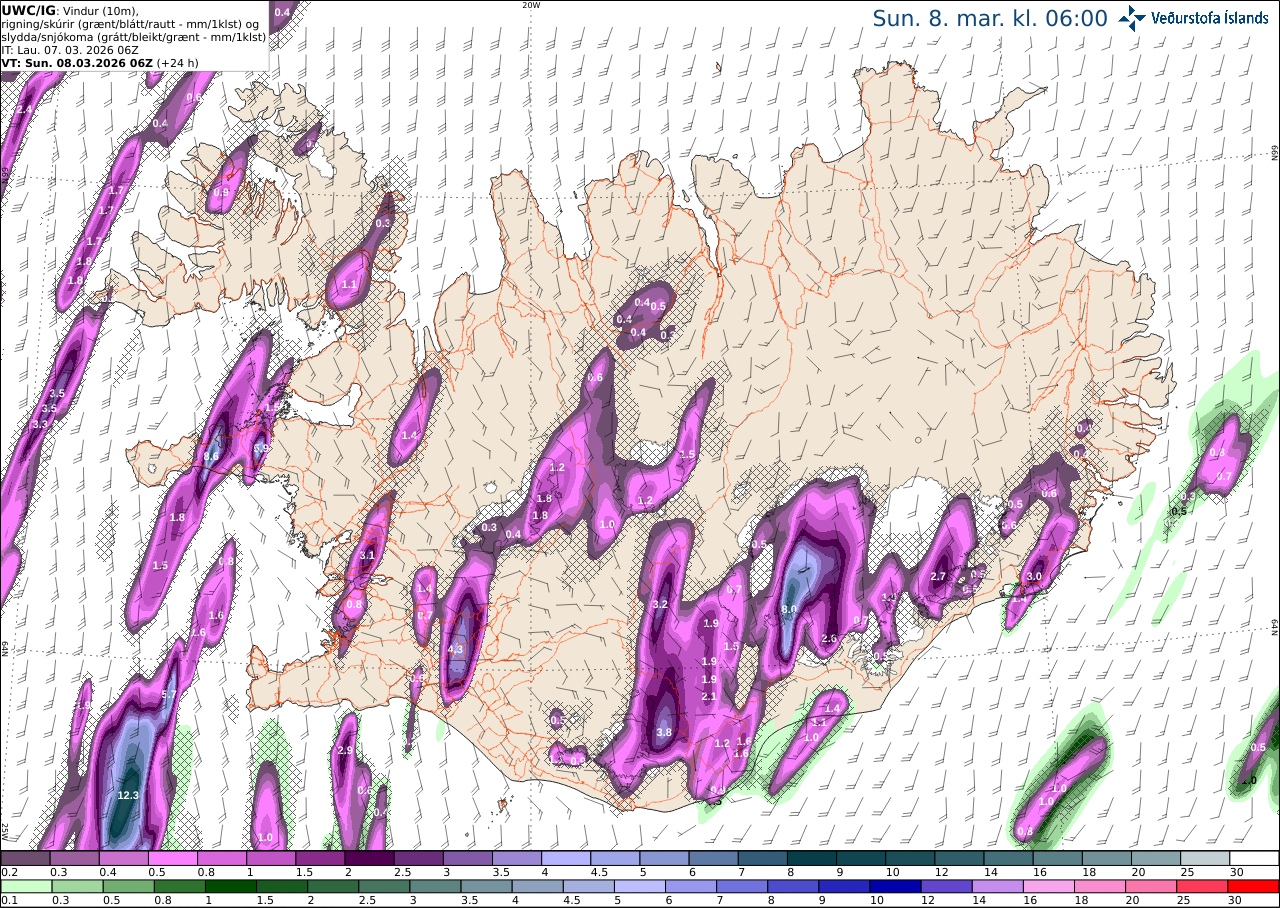Click the 12.3 precipitation value on the map
1280x908 pixels.
point(127,796)
